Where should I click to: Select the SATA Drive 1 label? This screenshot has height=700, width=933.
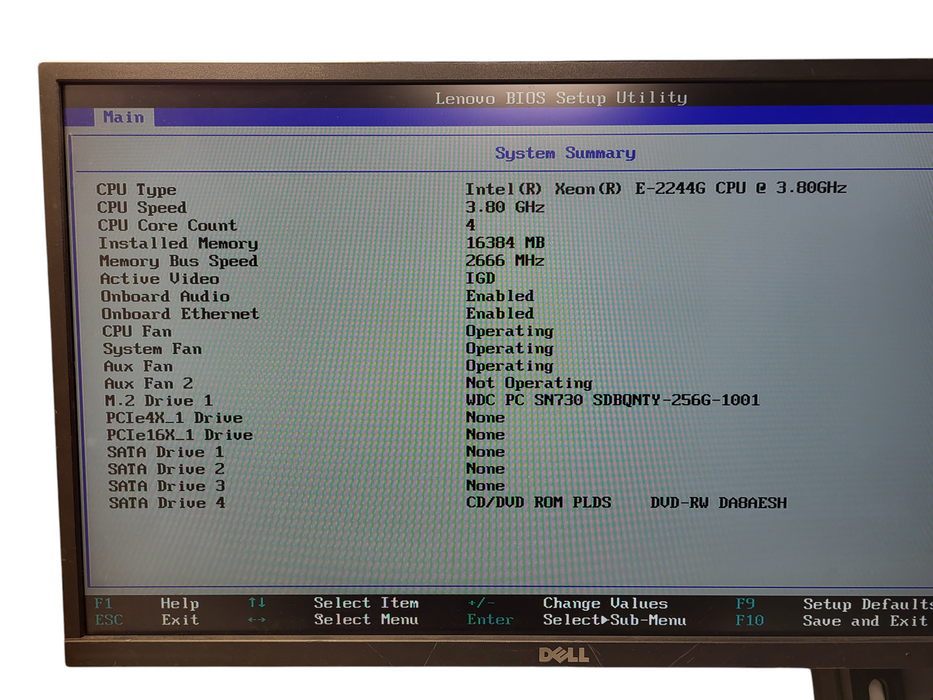[x=165, y=452]
